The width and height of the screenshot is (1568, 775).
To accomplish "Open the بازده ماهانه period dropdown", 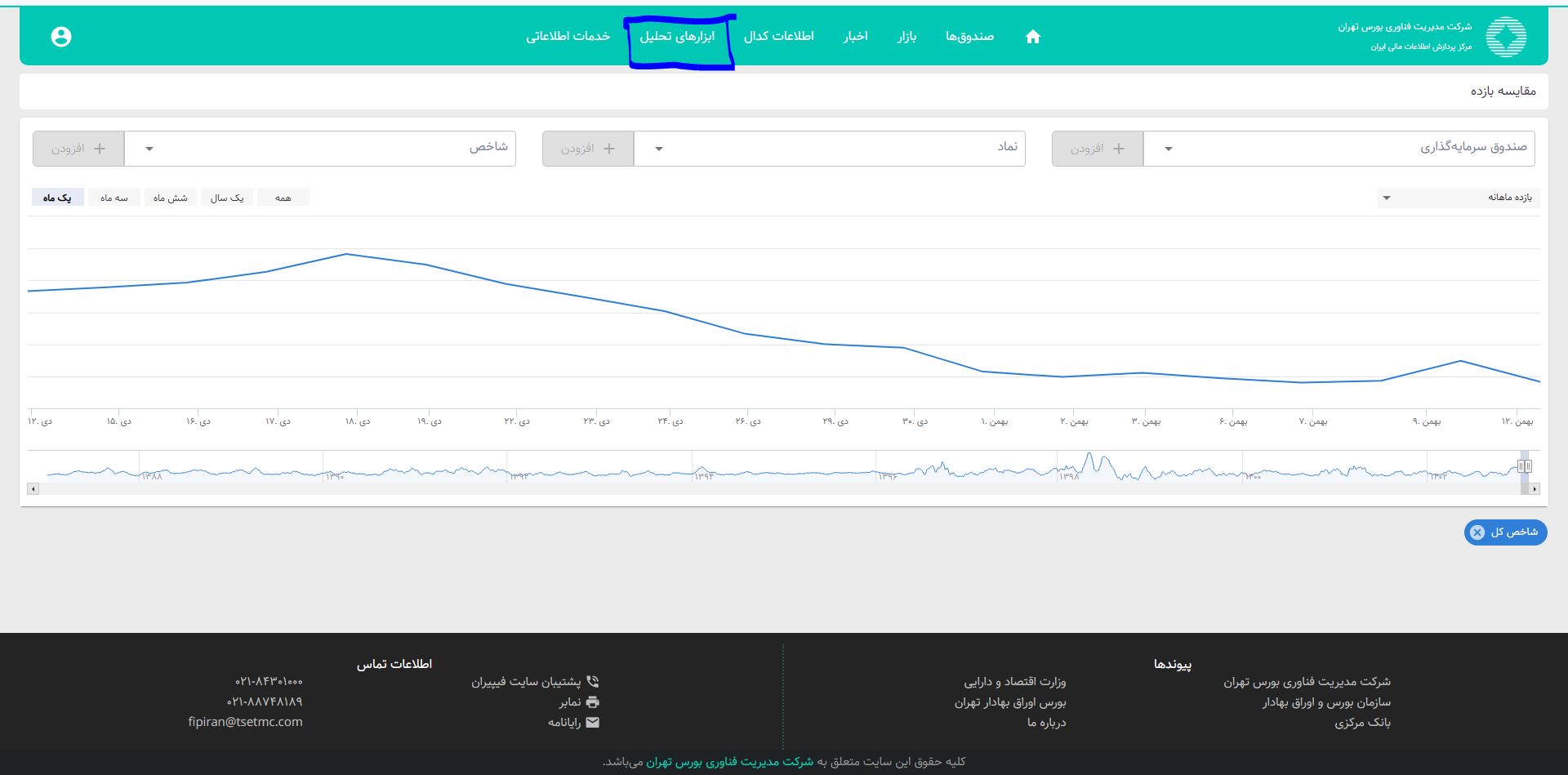I will click(x=1459, y=198).
